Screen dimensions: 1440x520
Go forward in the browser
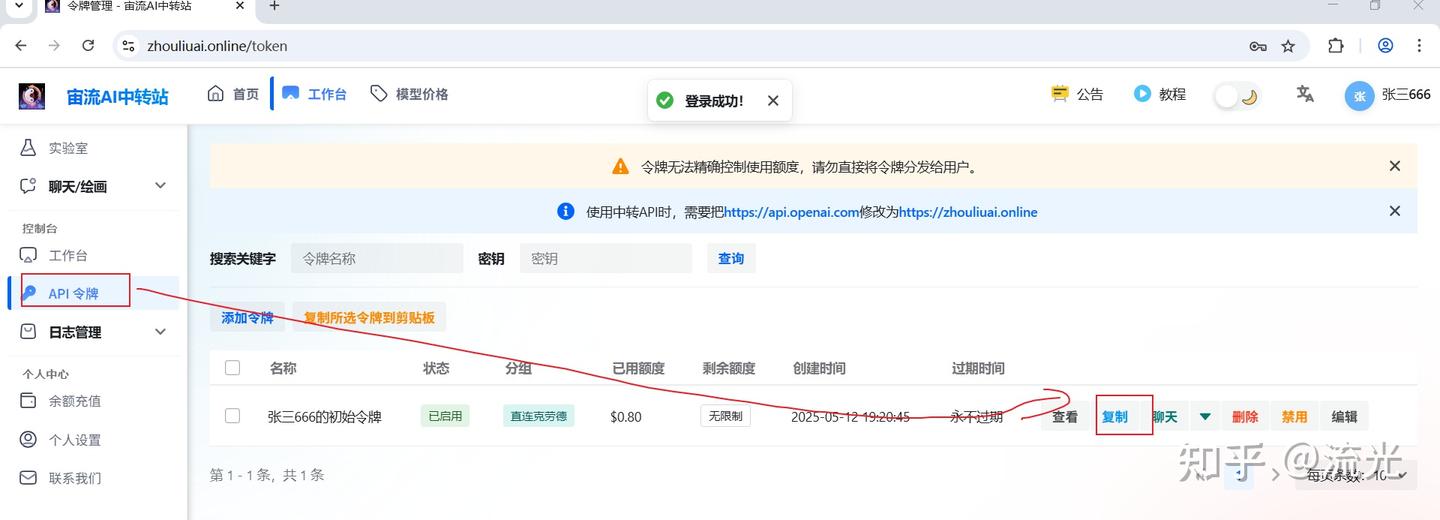pos(54,46)
